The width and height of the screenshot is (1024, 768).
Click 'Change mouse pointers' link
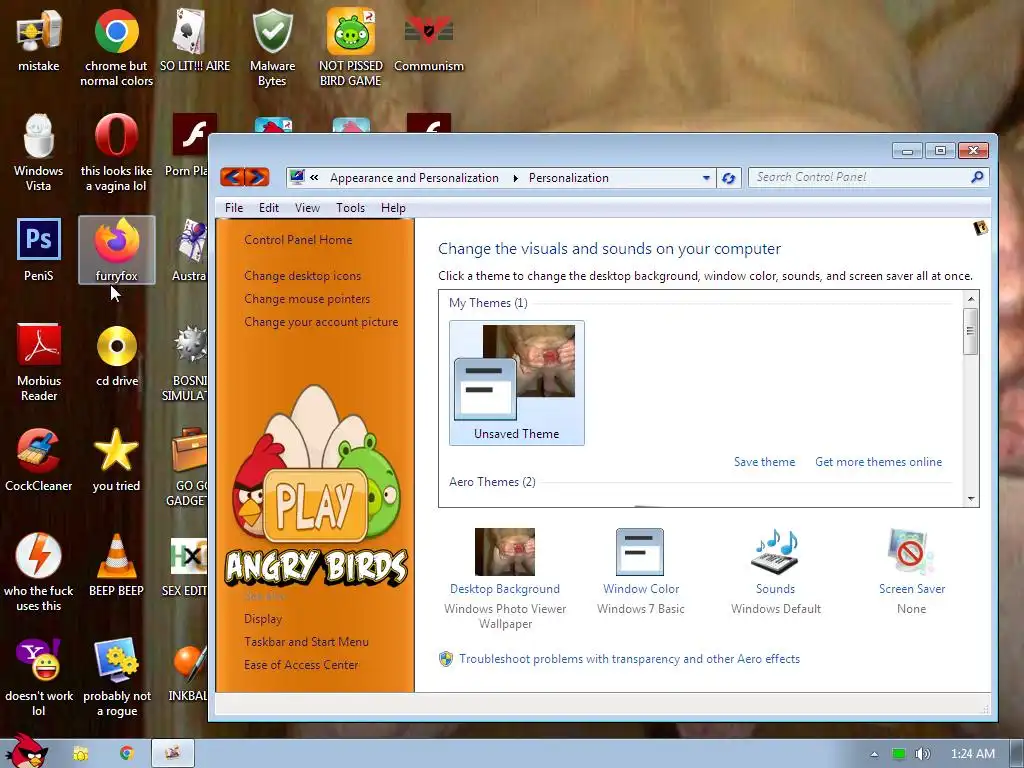click(x=307, y=298)
